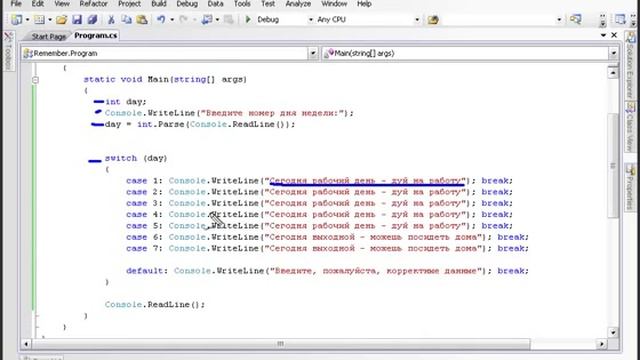Screen dimensions: 640x360
Task: Switch to the Start Page tab
Action: tap(49, 36)
